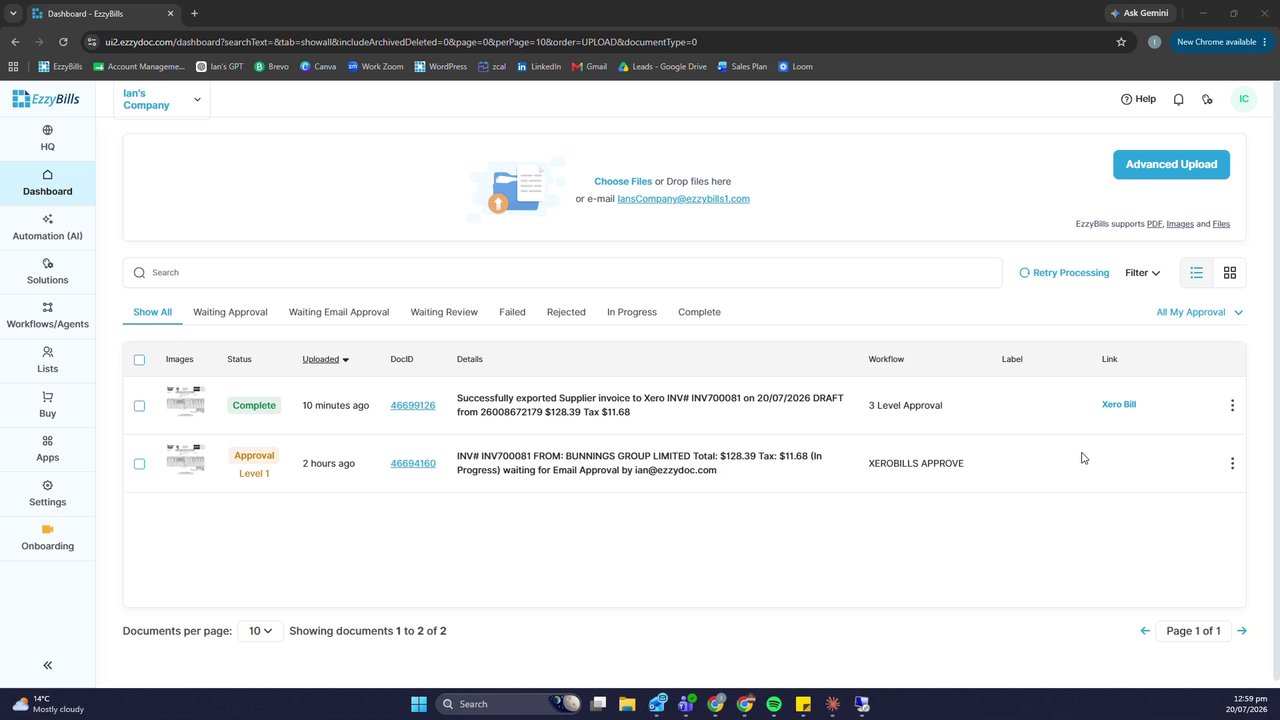Reload the browser page
The height and width of the screenshot is (720, 1280).
tap(63, 42)
